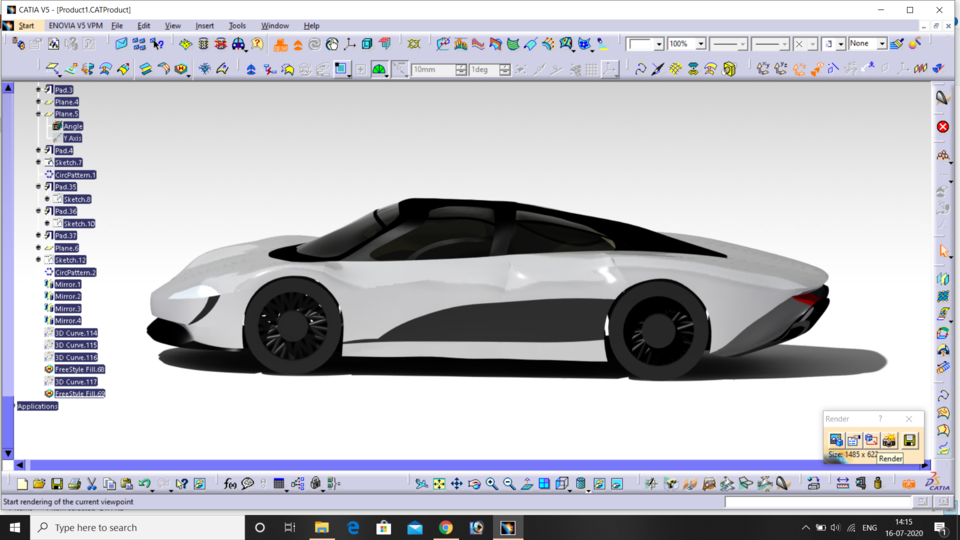Click the Save icon in bottom toolbar
960x540 pixels.
[57, 484]
